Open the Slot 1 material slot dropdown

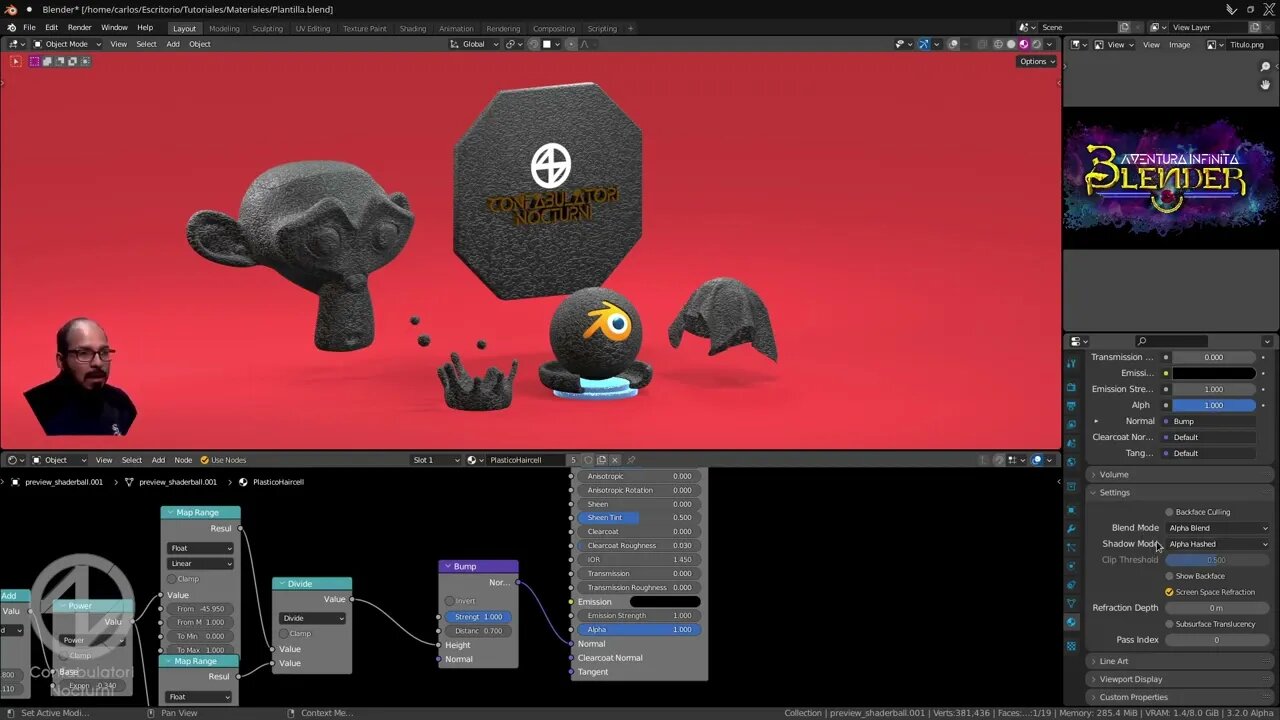(436, 460)
